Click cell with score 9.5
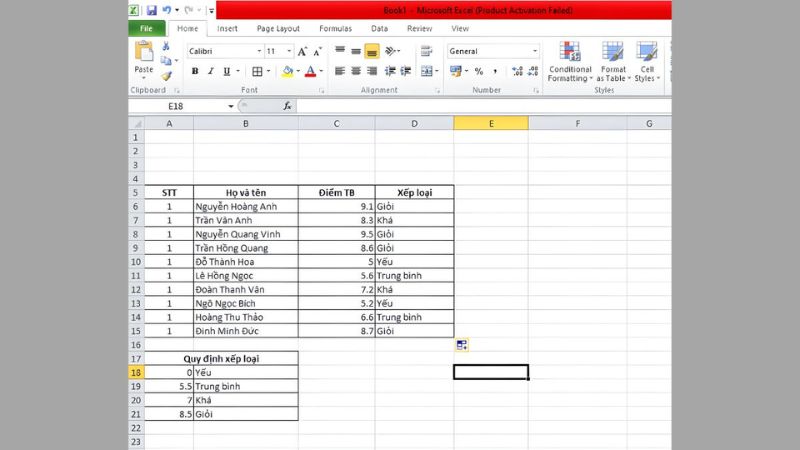The height and width of the screenshot is (450, 800). point(337,234)
